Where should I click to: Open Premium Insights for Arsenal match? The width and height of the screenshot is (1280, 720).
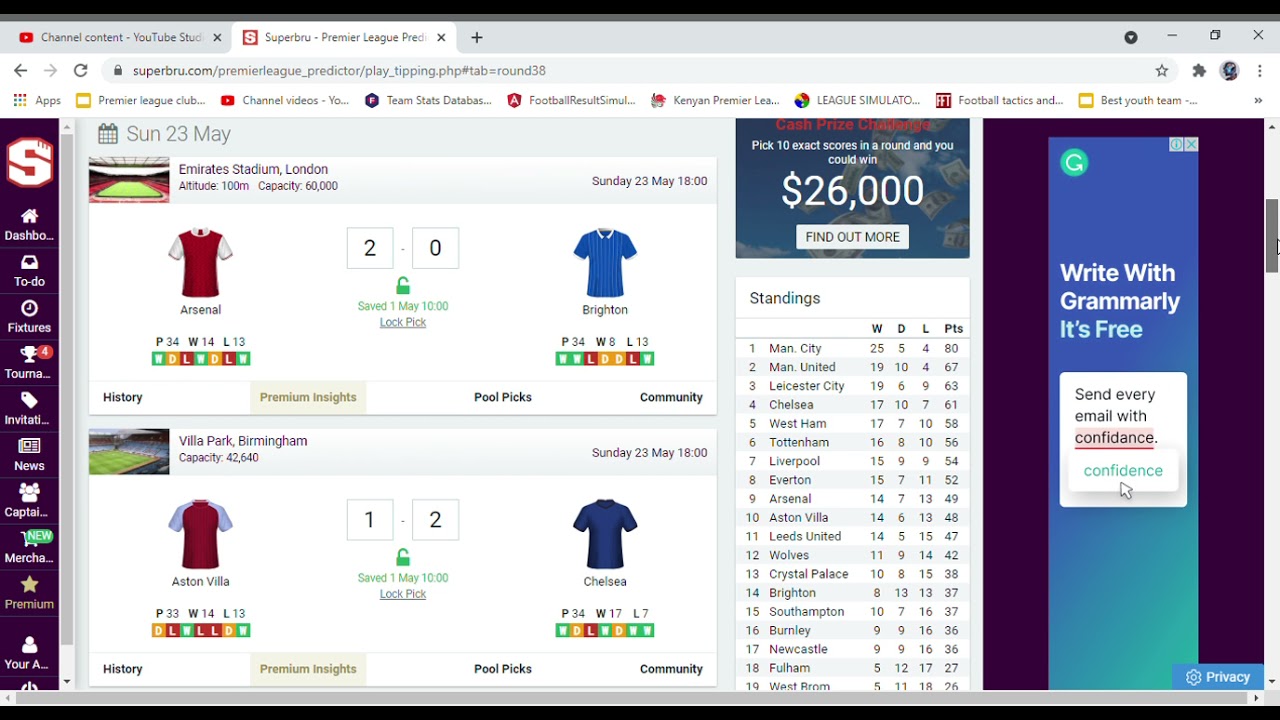pyautogui.click(x=308, y=397)
